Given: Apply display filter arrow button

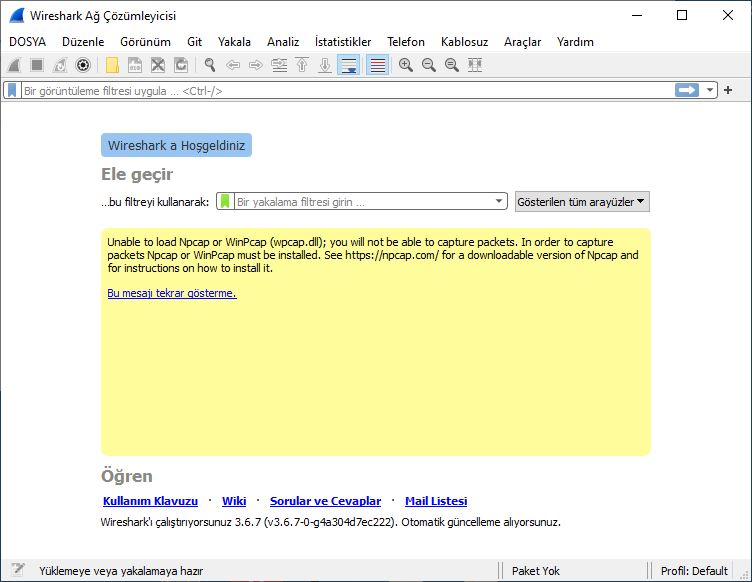Looking at the screenshot, I should click(x=687, y=90).
